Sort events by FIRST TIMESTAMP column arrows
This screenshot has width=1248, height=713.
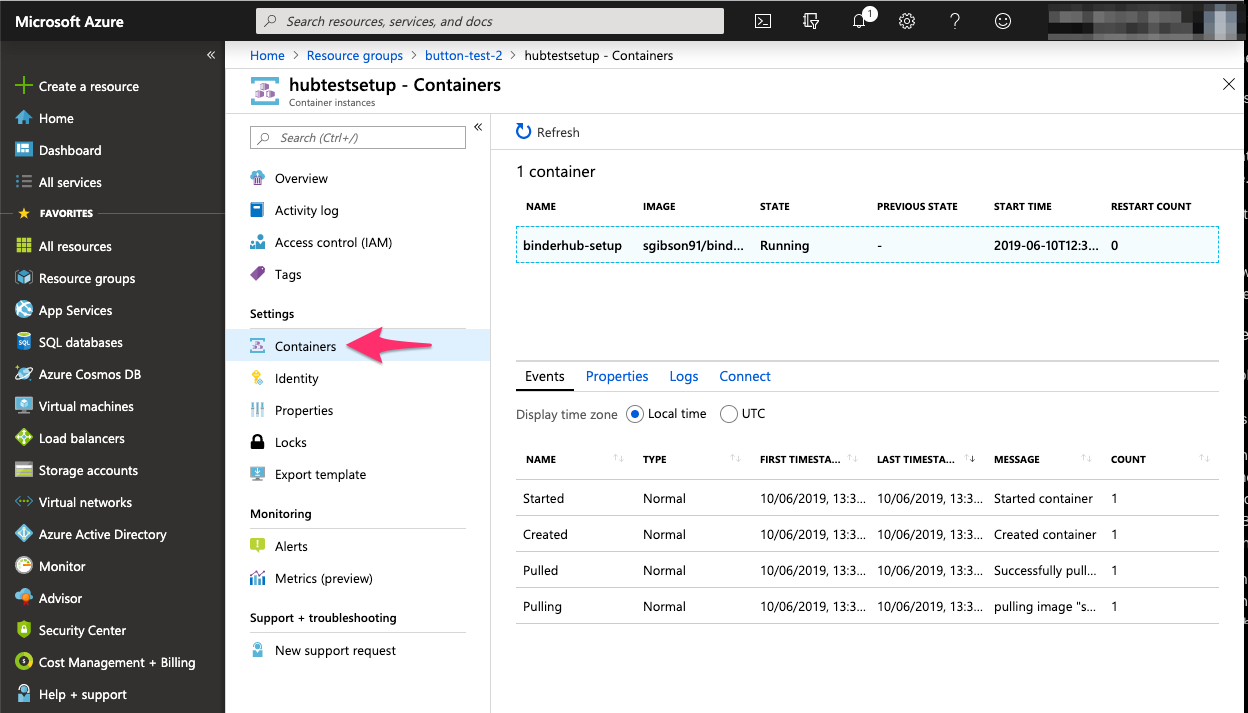point(853,459)
